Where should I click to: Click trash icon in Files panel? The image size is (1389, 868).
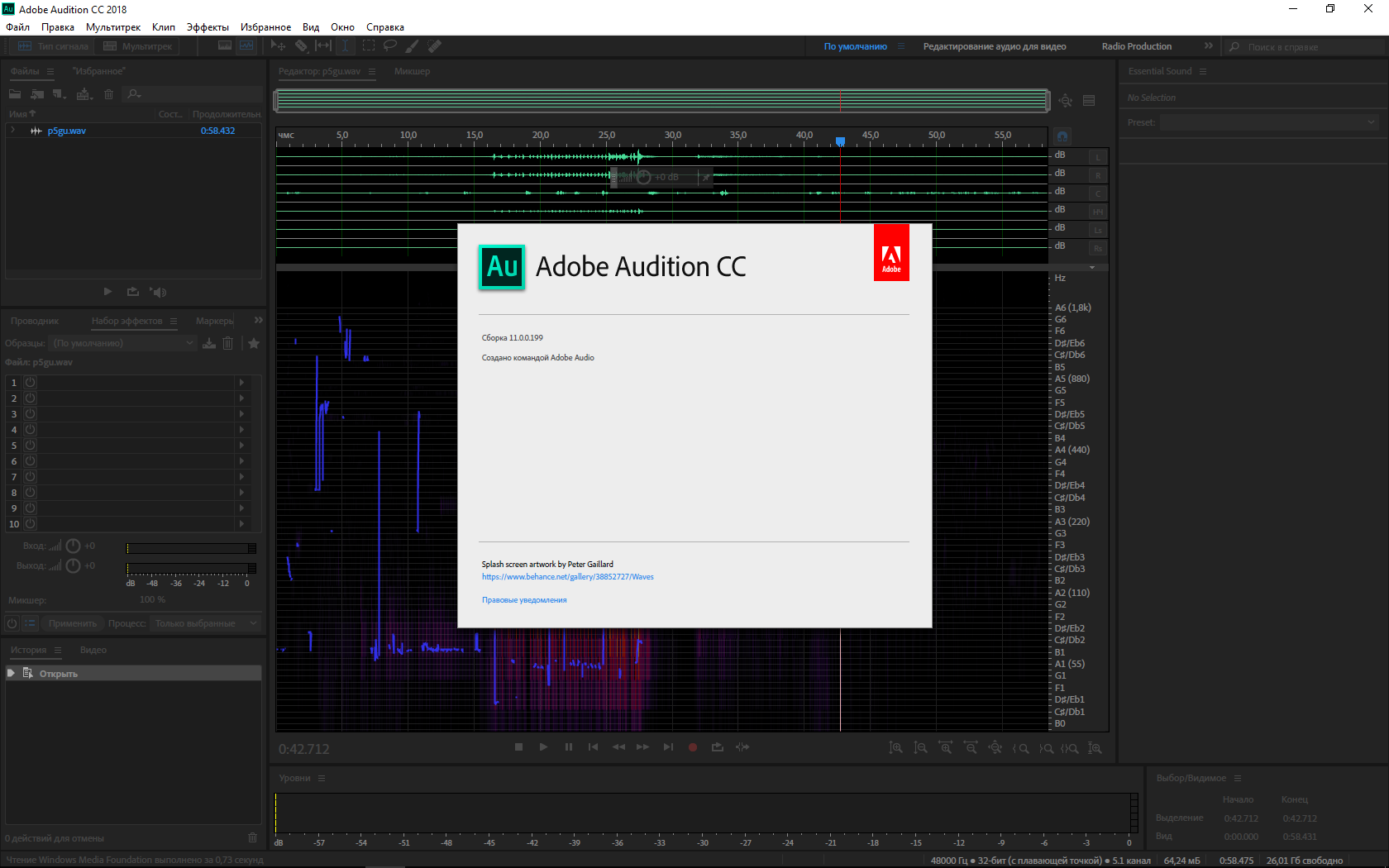108,94
